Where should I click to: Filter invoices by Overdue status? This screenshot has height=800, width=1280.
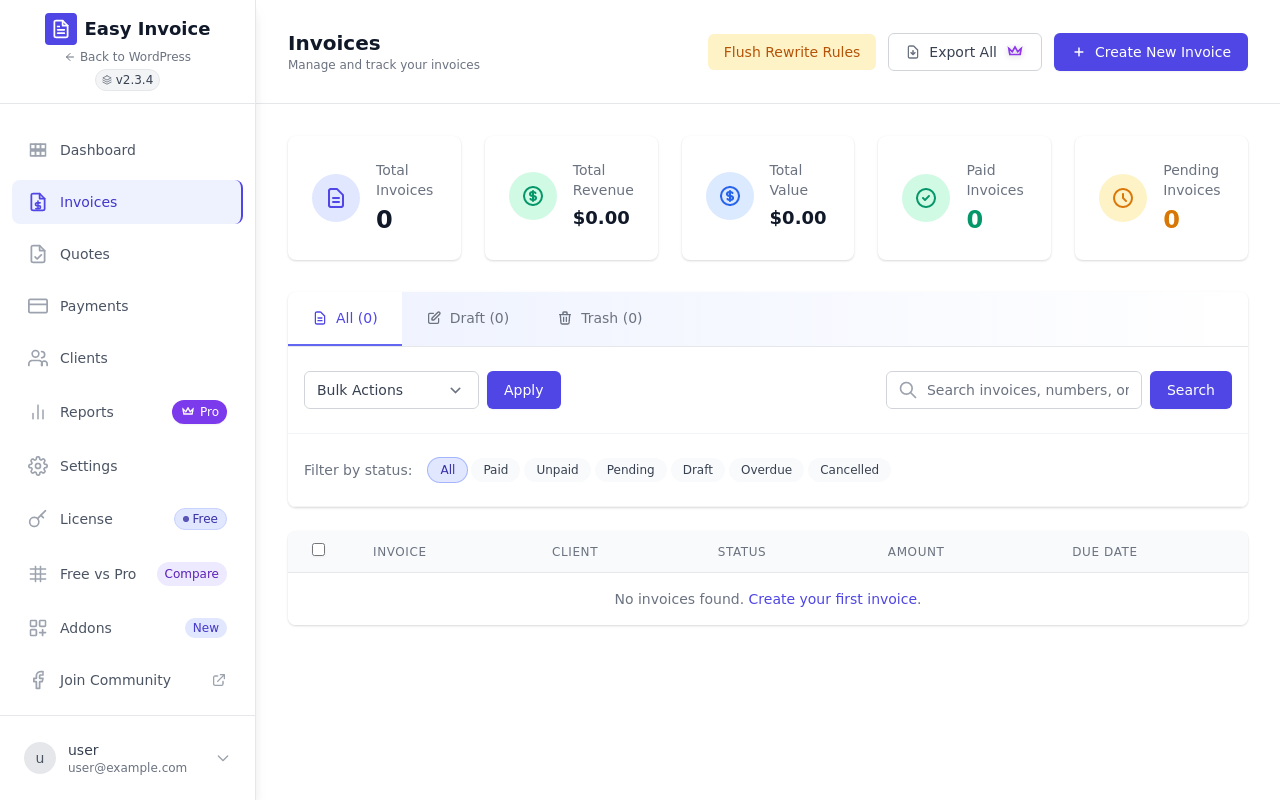click(766, 470)
